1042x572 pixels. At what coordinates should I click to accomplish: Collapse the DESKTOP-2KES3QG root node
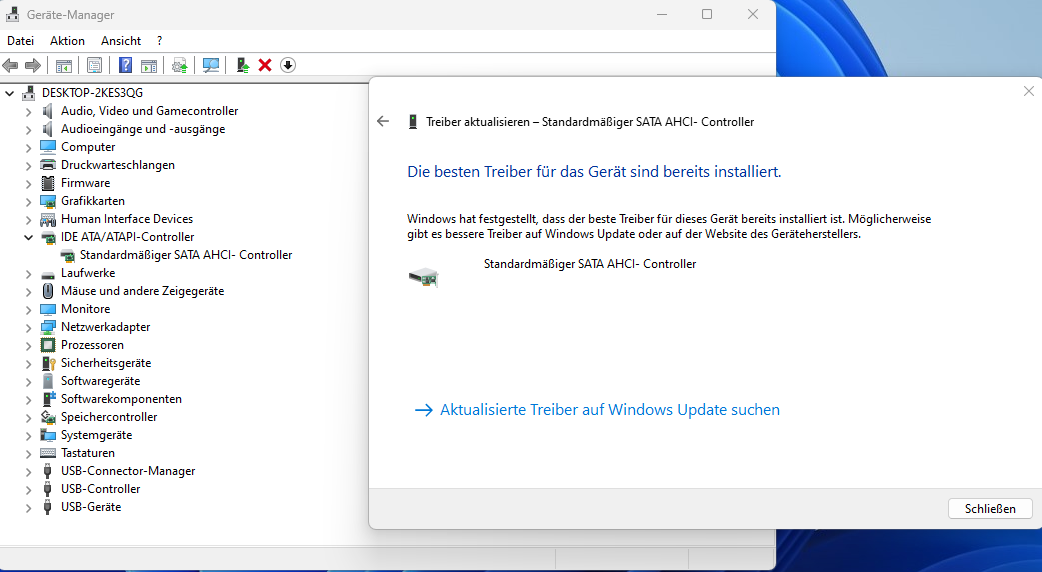(9, 93)
